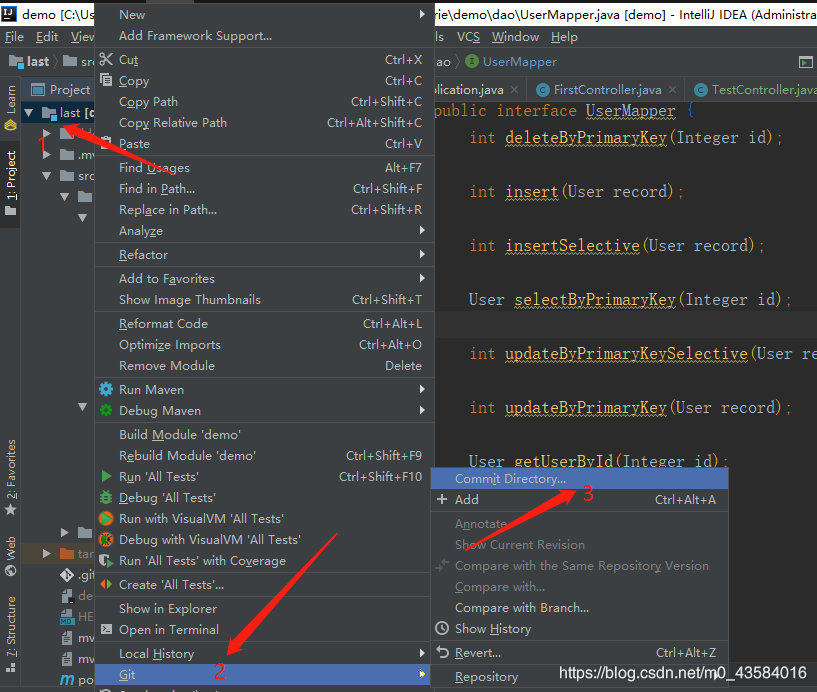Screen dimensions: 817x692
Task: Click deleteByPrimaryKey method name in editor
Action: tap(586, 138)
